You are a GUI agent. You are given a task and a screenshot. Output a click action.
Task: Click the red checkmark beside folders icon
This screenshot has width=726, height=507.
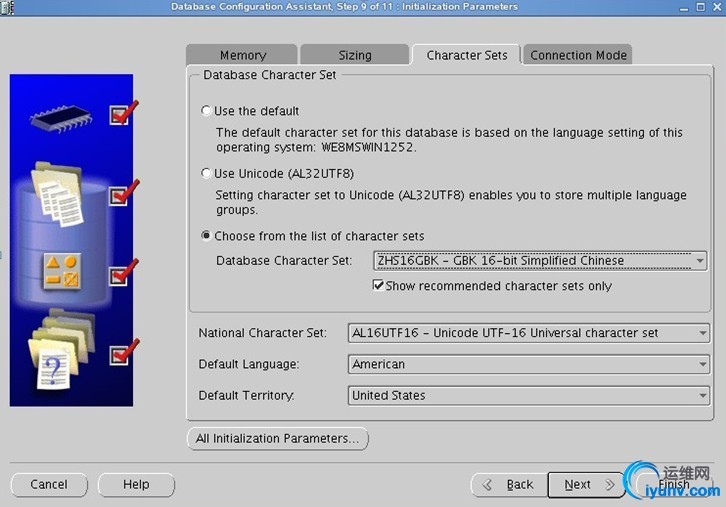[x=122, y=353]
